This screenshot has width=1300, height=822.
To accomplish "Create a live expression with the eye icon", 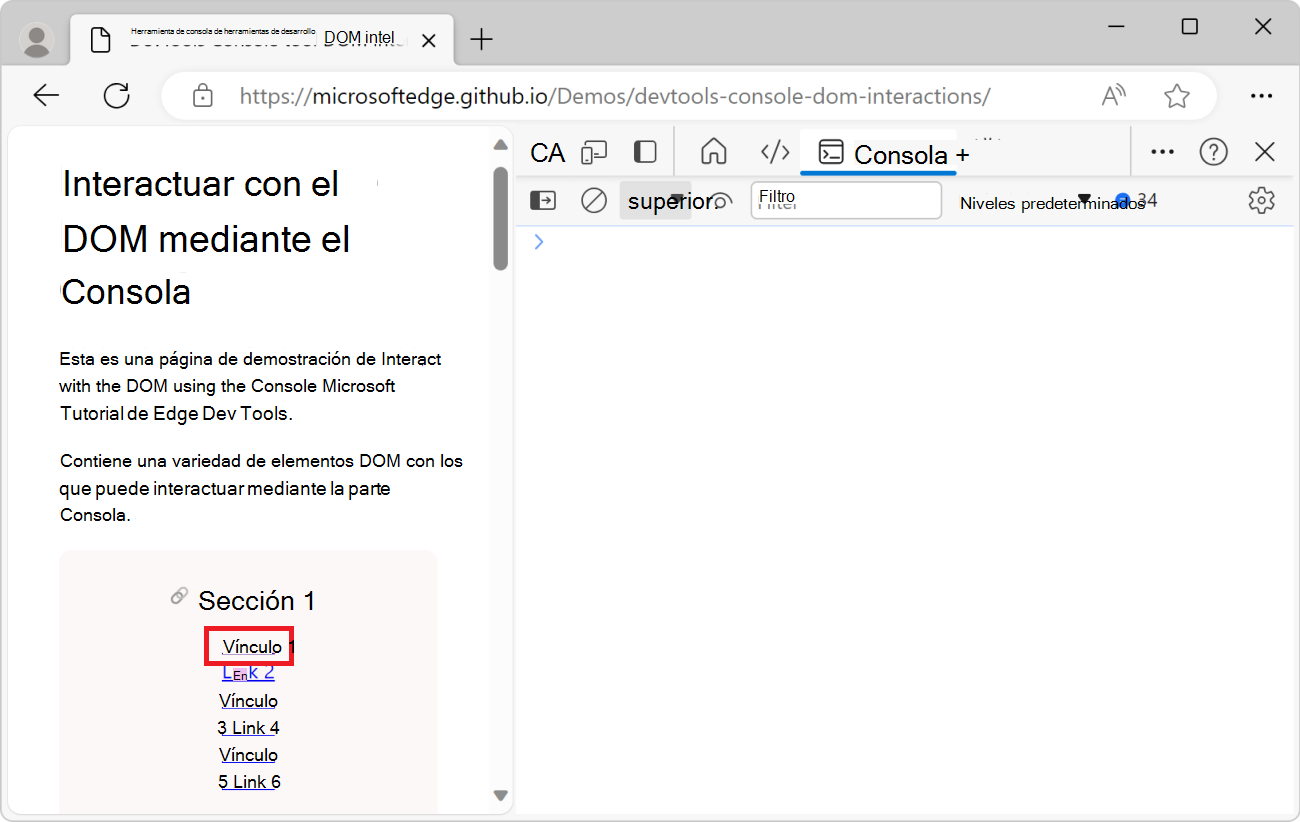I will coord(721,200).
